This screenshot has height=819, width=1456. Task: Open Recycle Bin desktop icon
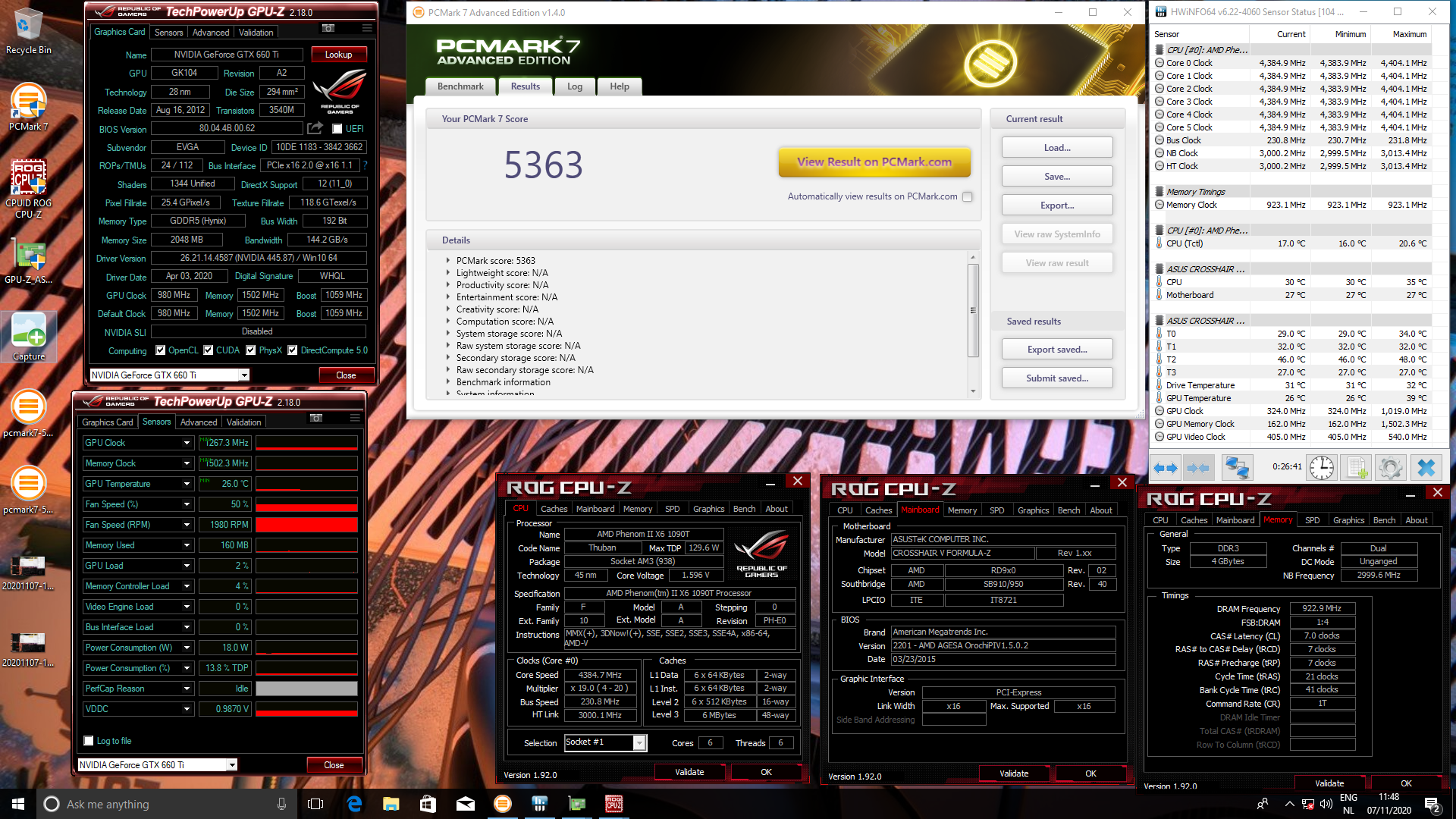(29, 32)
